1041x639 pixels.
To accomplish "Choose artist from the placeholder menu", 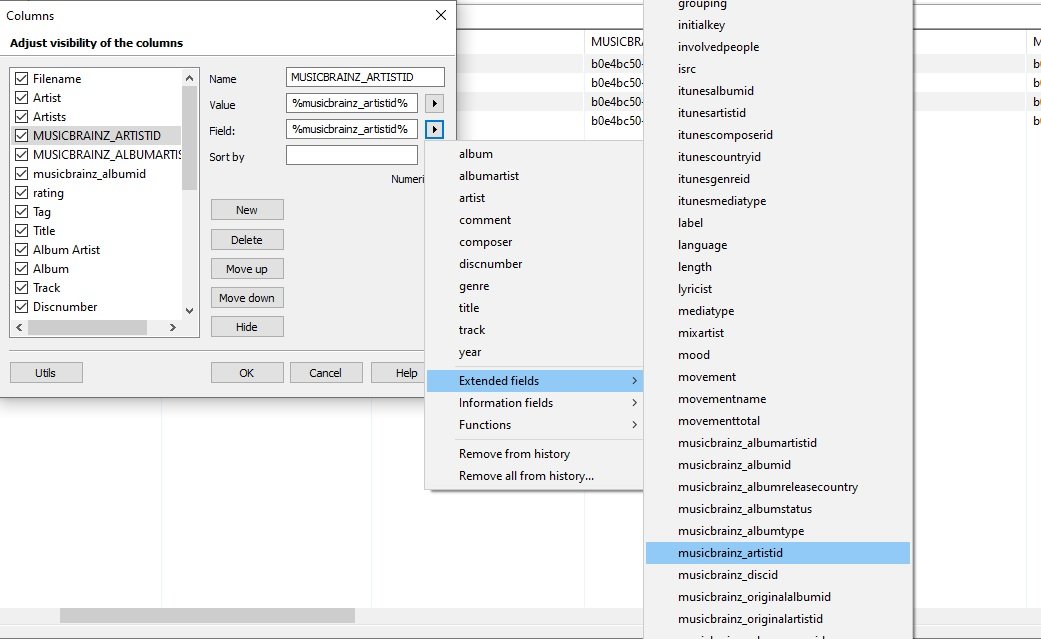I will tap(534, 198).
